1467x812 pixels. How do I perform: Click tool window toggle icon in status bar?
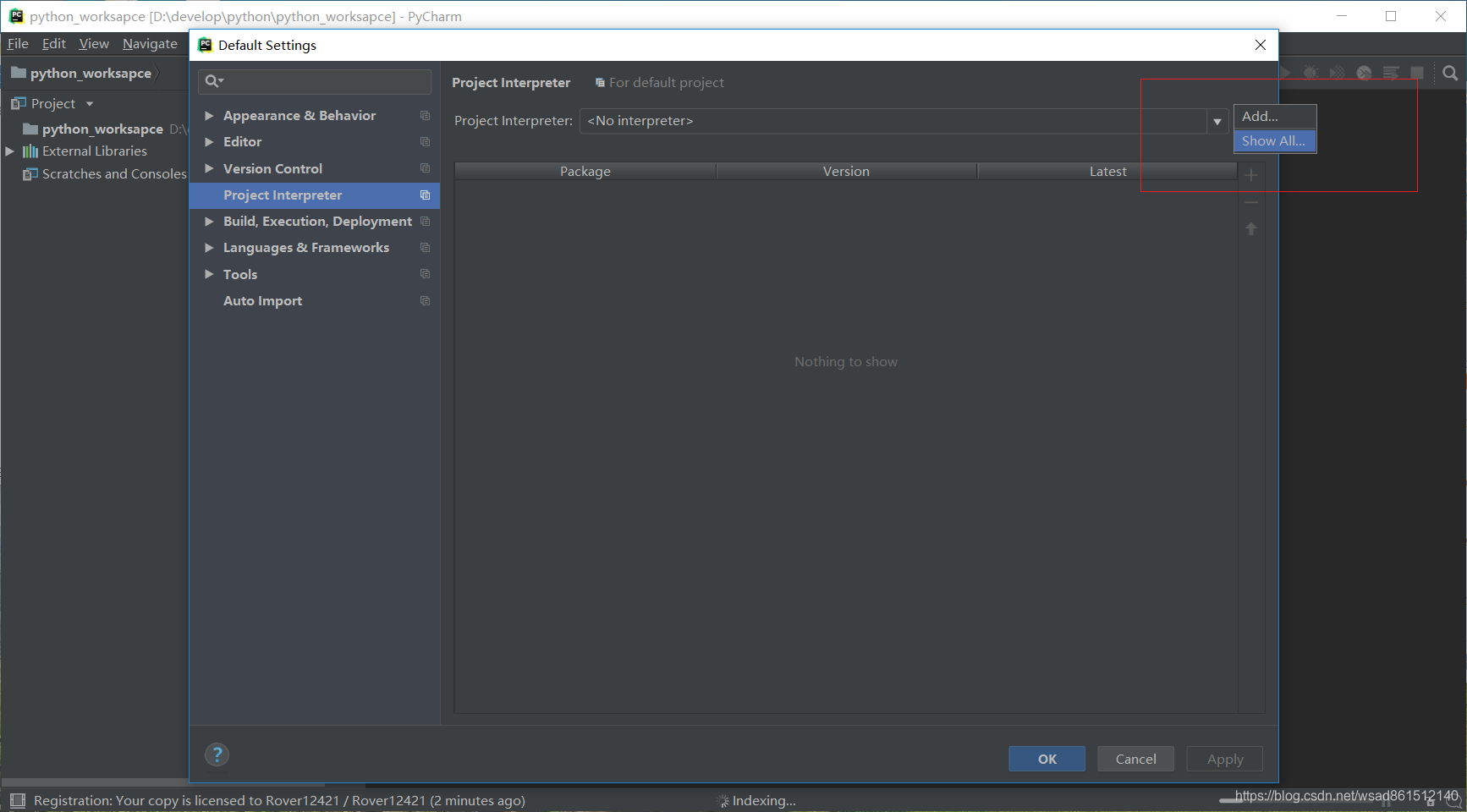(17, 800)
